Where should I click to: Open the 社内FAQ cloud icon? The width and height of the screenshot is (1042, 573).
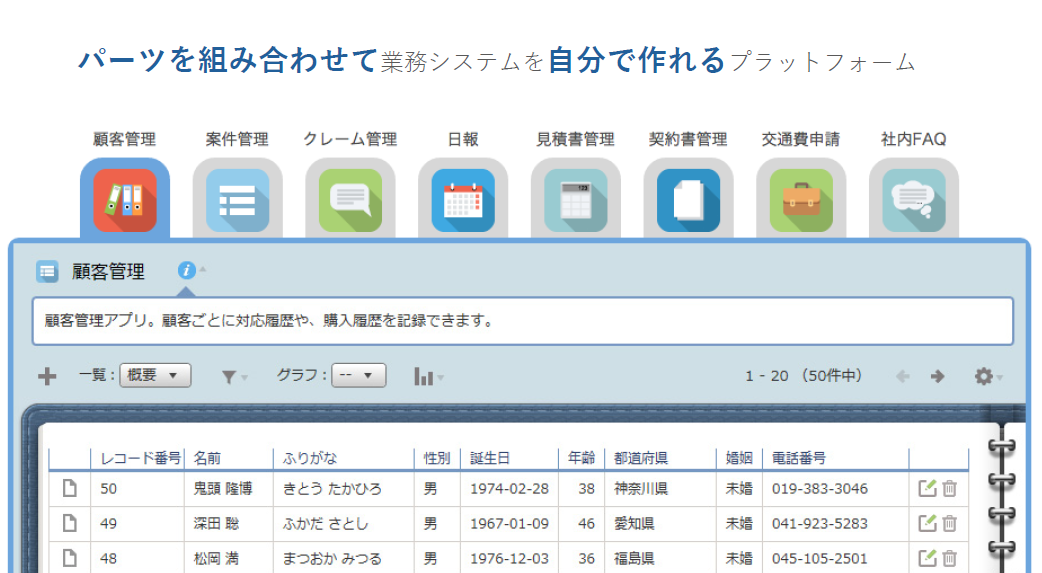coord(913,200)
